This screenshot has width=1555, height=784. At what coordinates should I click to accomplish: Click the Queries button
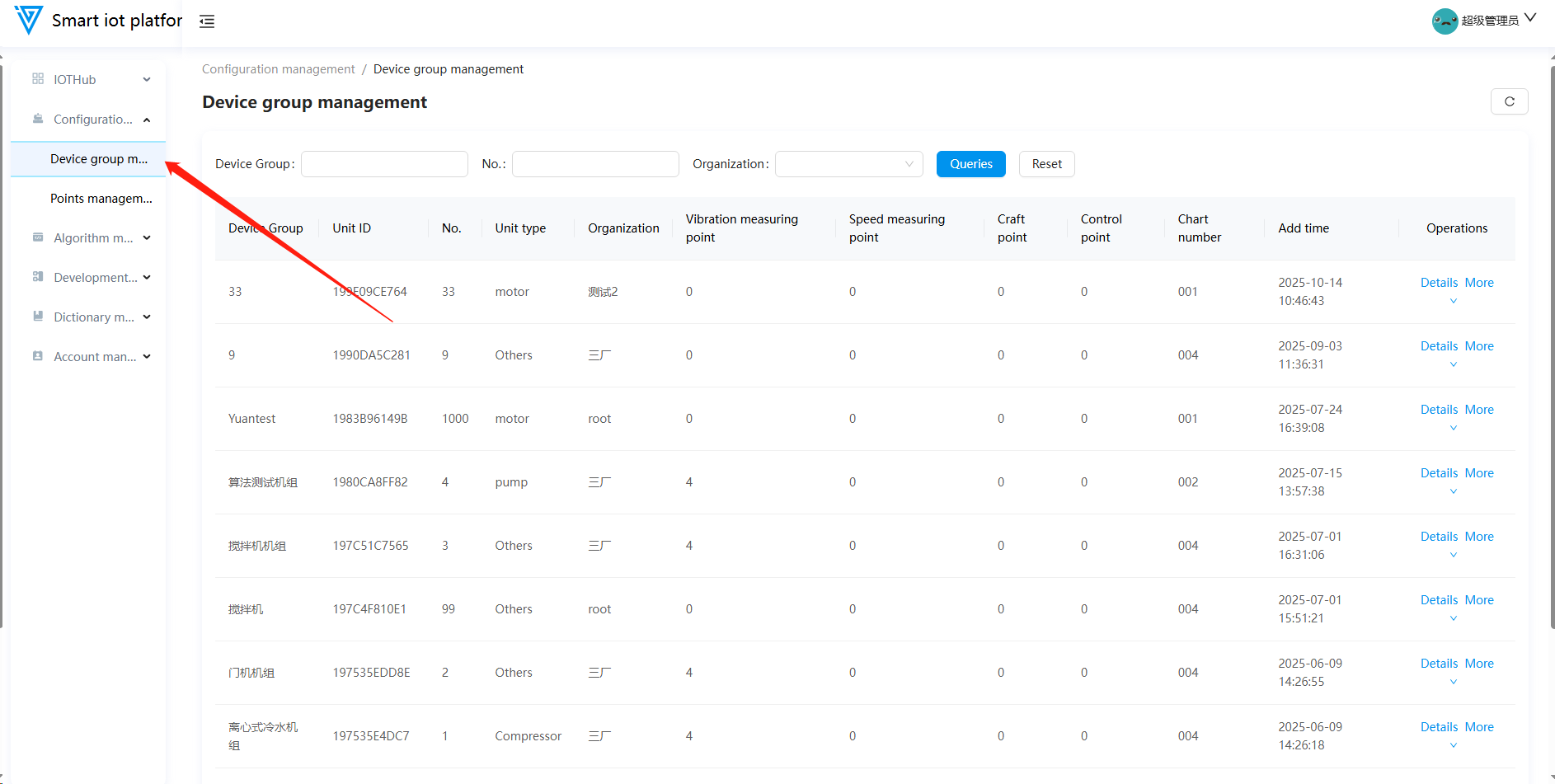click(x=970, y=164)
